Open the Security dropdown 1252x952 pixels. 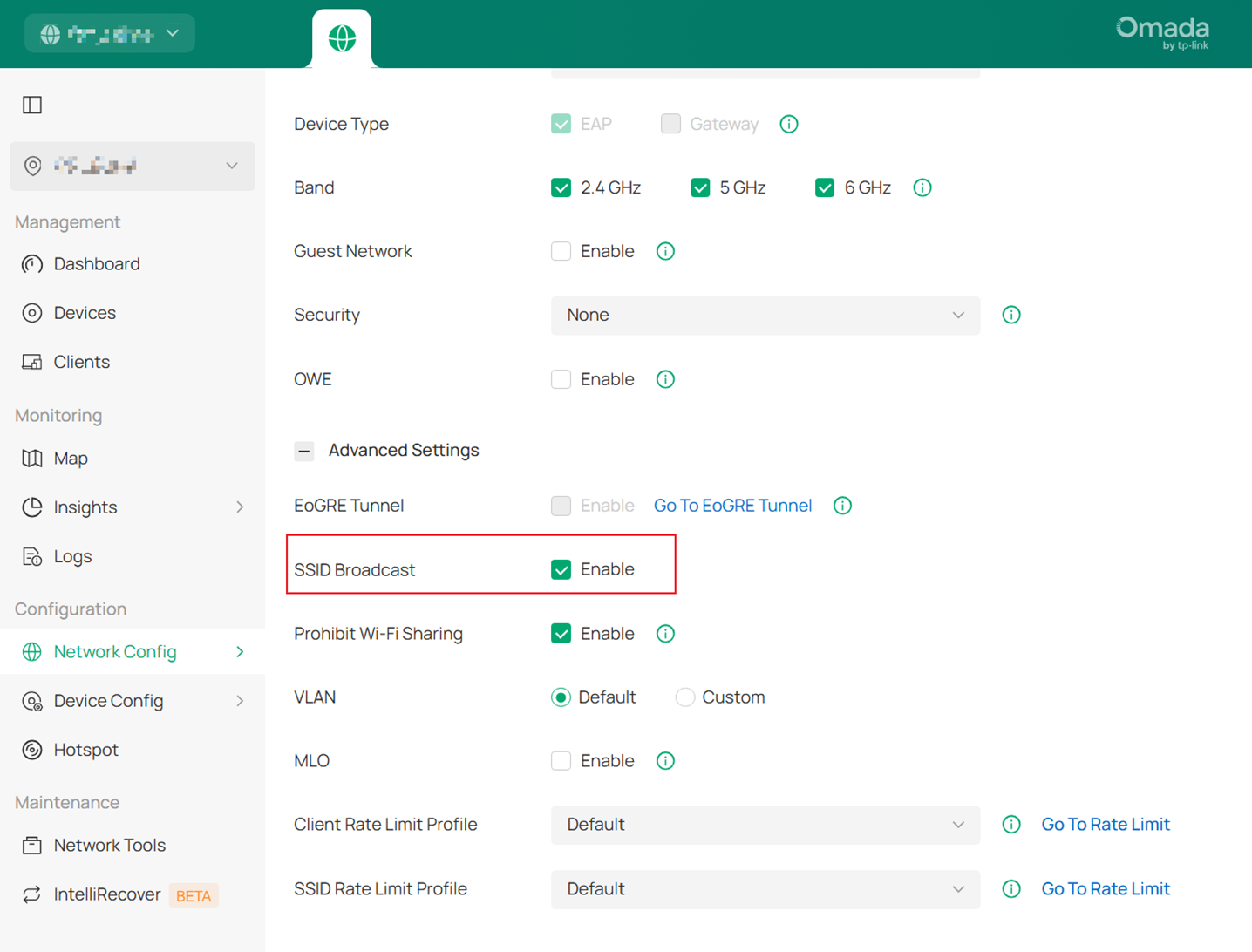click(765, 316)
